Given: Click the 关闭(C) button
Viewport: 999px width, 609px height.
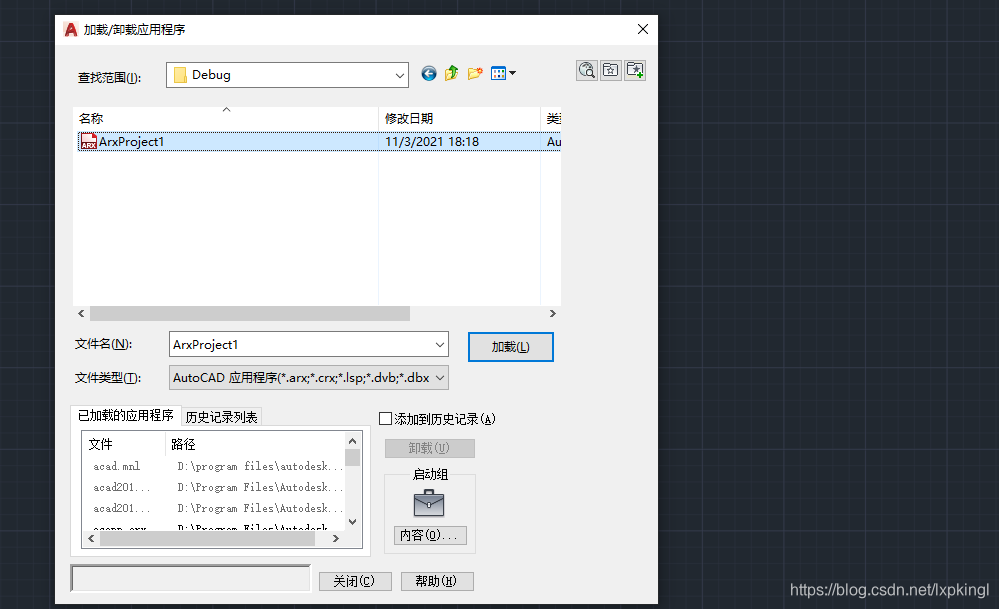Looking at the screenshot, I should click(x=354, y=581).
